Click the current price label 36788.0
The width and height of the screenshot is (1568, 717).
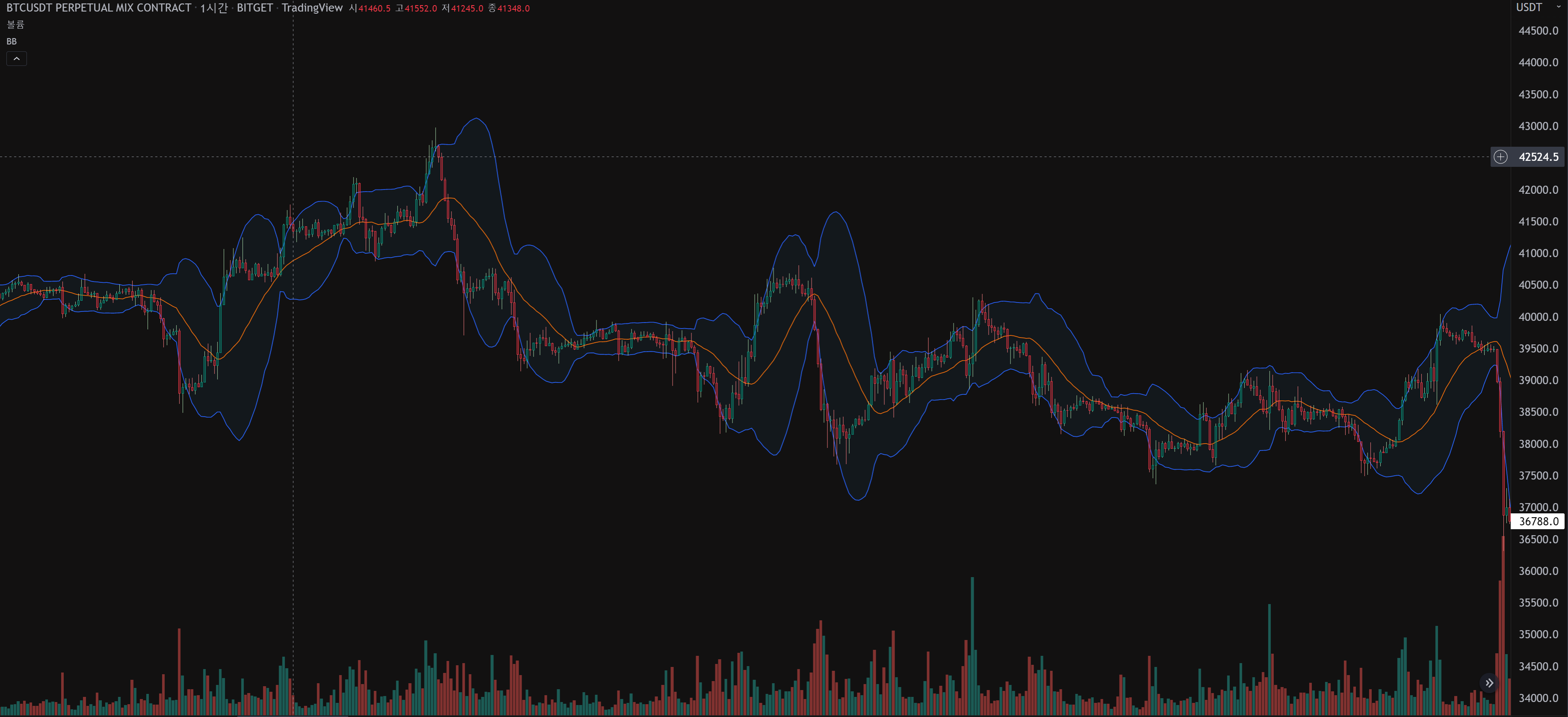pyautogui.click(x=1538, y=521)
